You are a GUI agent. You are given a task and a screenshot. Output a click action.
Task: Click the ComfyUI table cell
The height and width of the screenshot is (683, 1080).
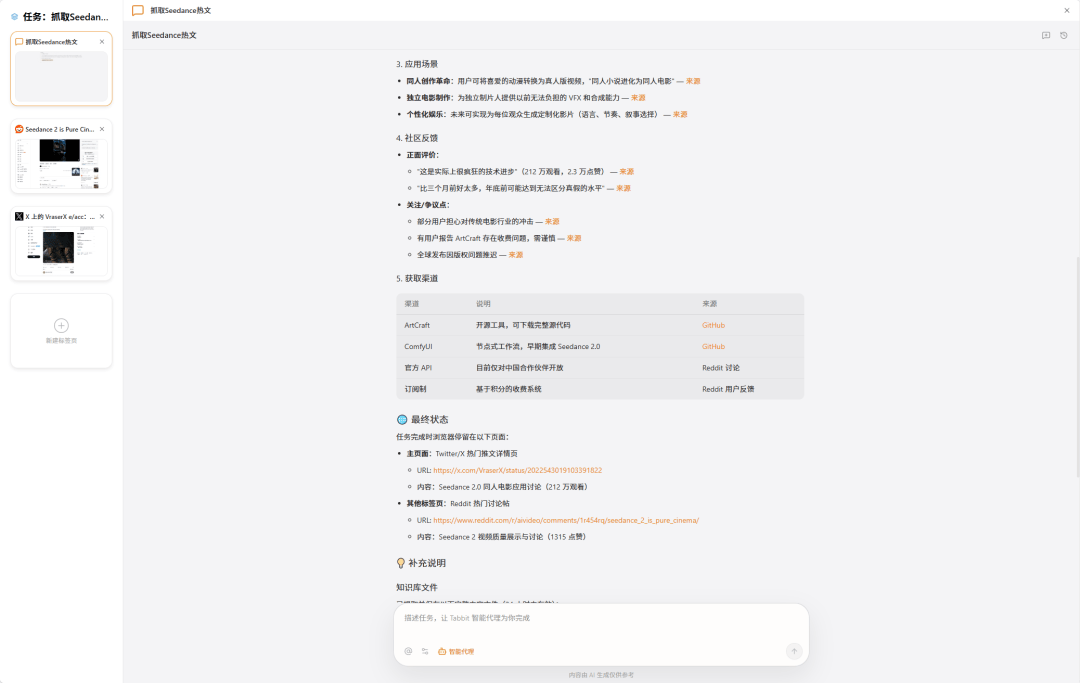click(x=418, y=346)
